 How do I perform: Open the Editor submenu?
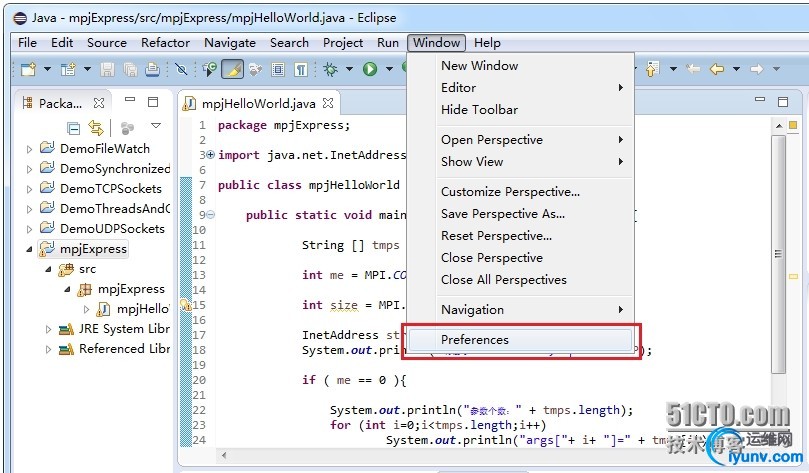click(520, 88)
